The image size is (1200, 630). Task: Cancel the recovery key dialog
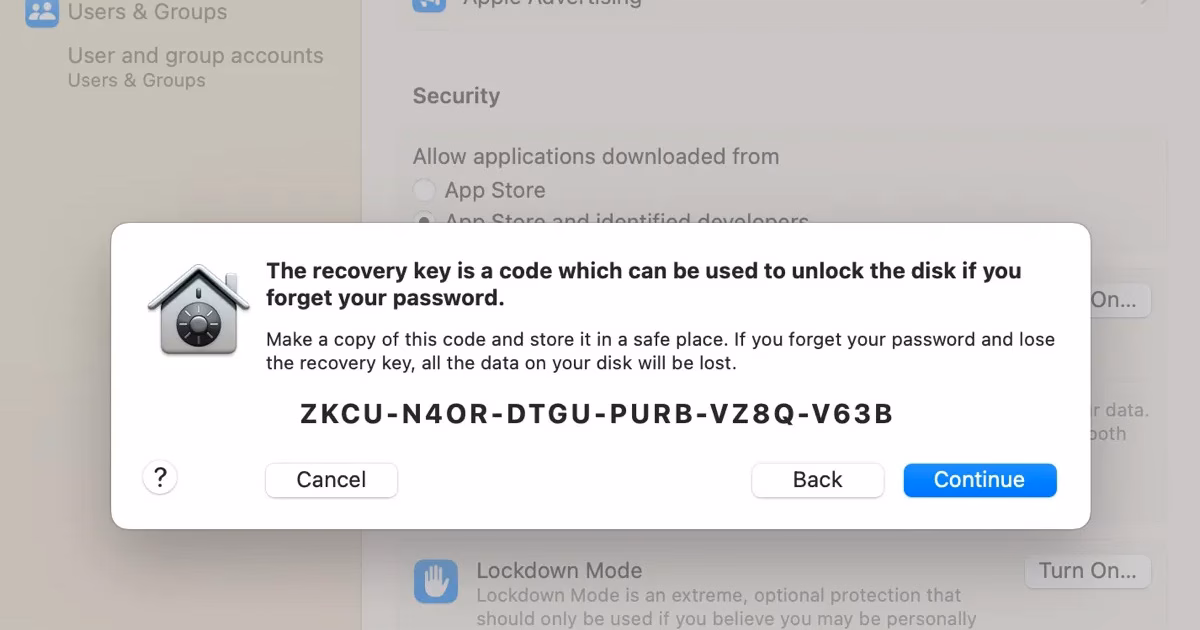[x=331, y=480]
